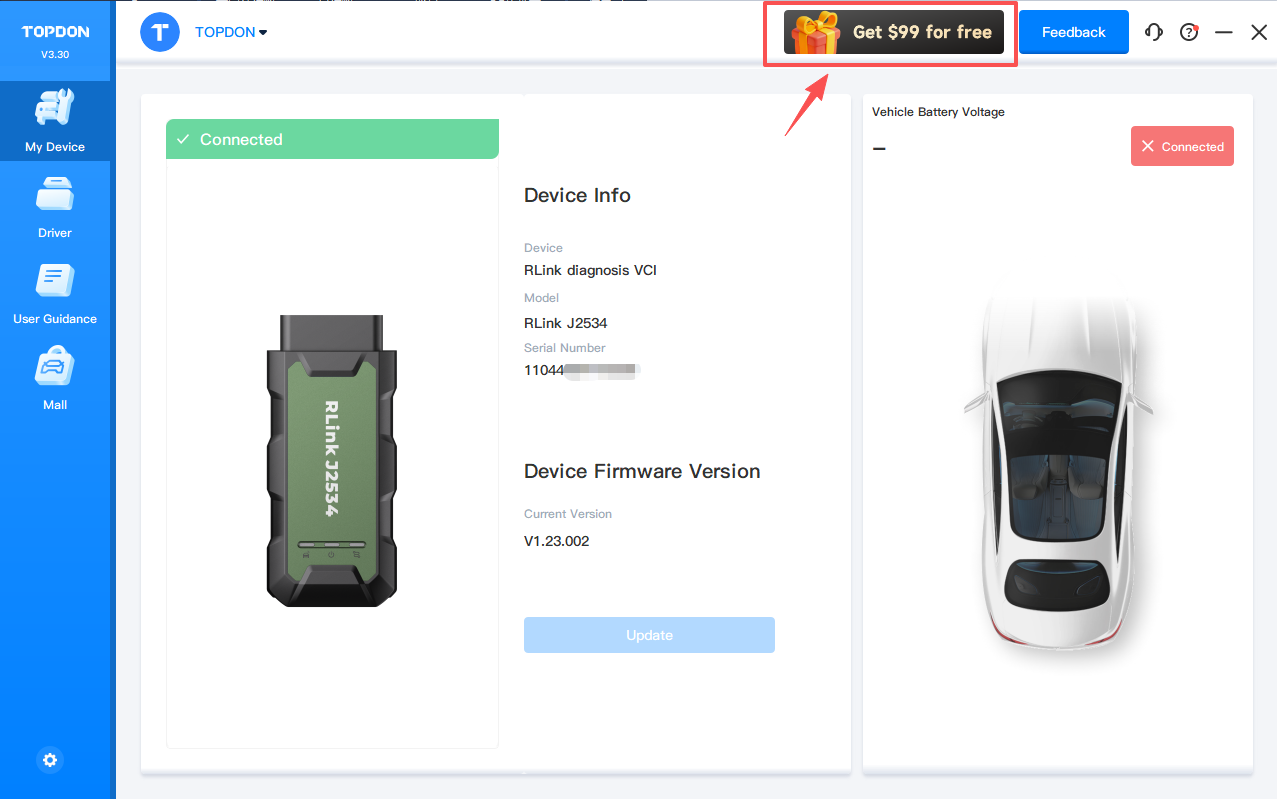This screenshot has height=799, width=1277.
Task: Minimize the TOPDON window
Action: pos(1223,32)
